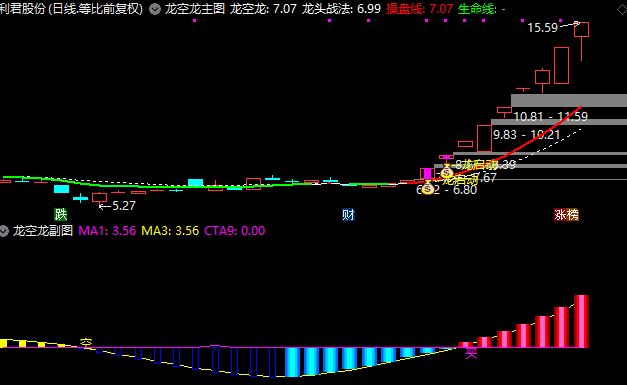Click the 9.83 - 10.21 price range label
This screenshot has width=627, height=385.
pos(526,135)
